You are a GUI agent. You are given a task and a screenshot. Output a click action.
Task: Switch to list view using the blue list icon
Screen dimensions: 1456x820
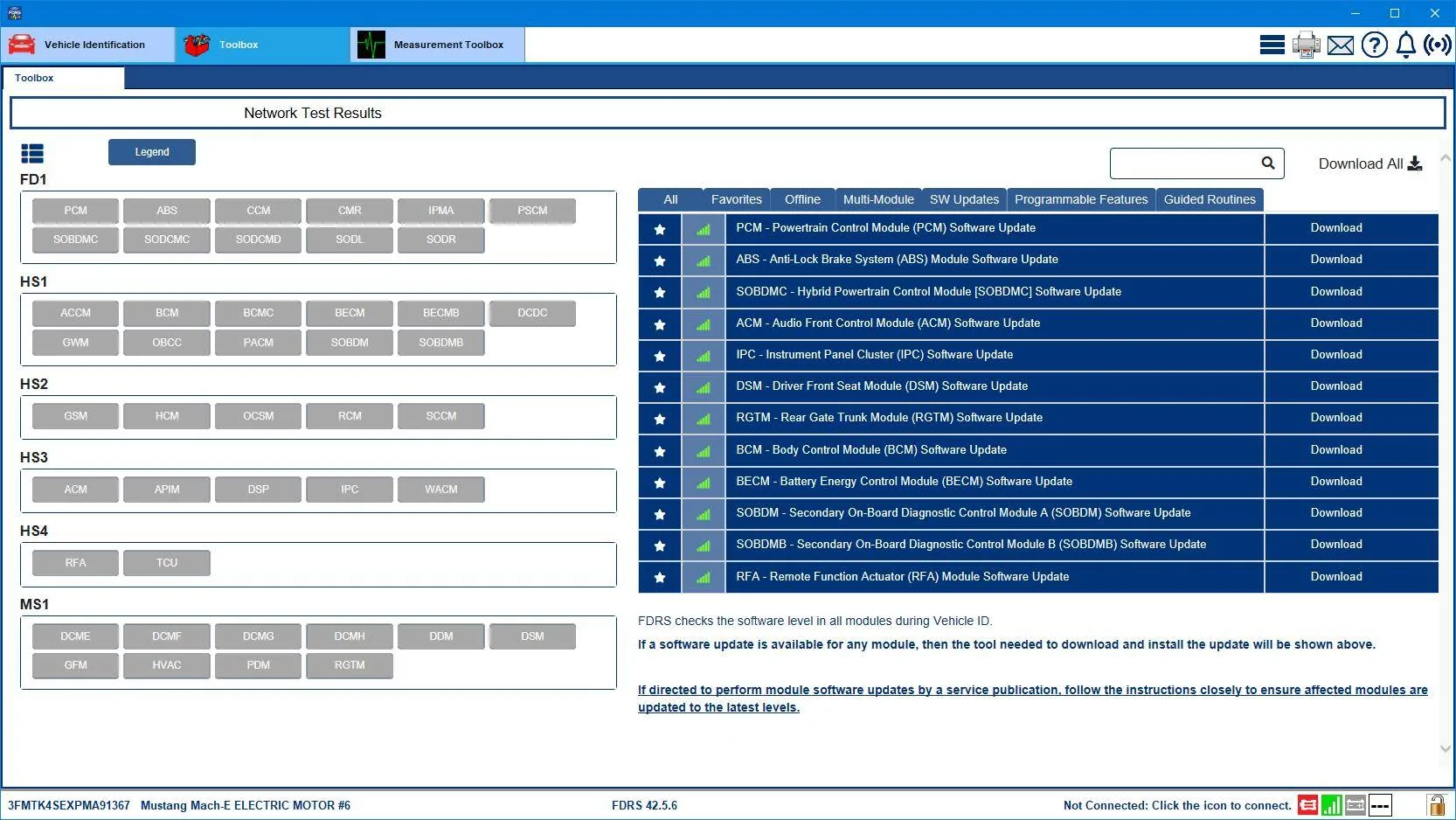tap(32, 154)
